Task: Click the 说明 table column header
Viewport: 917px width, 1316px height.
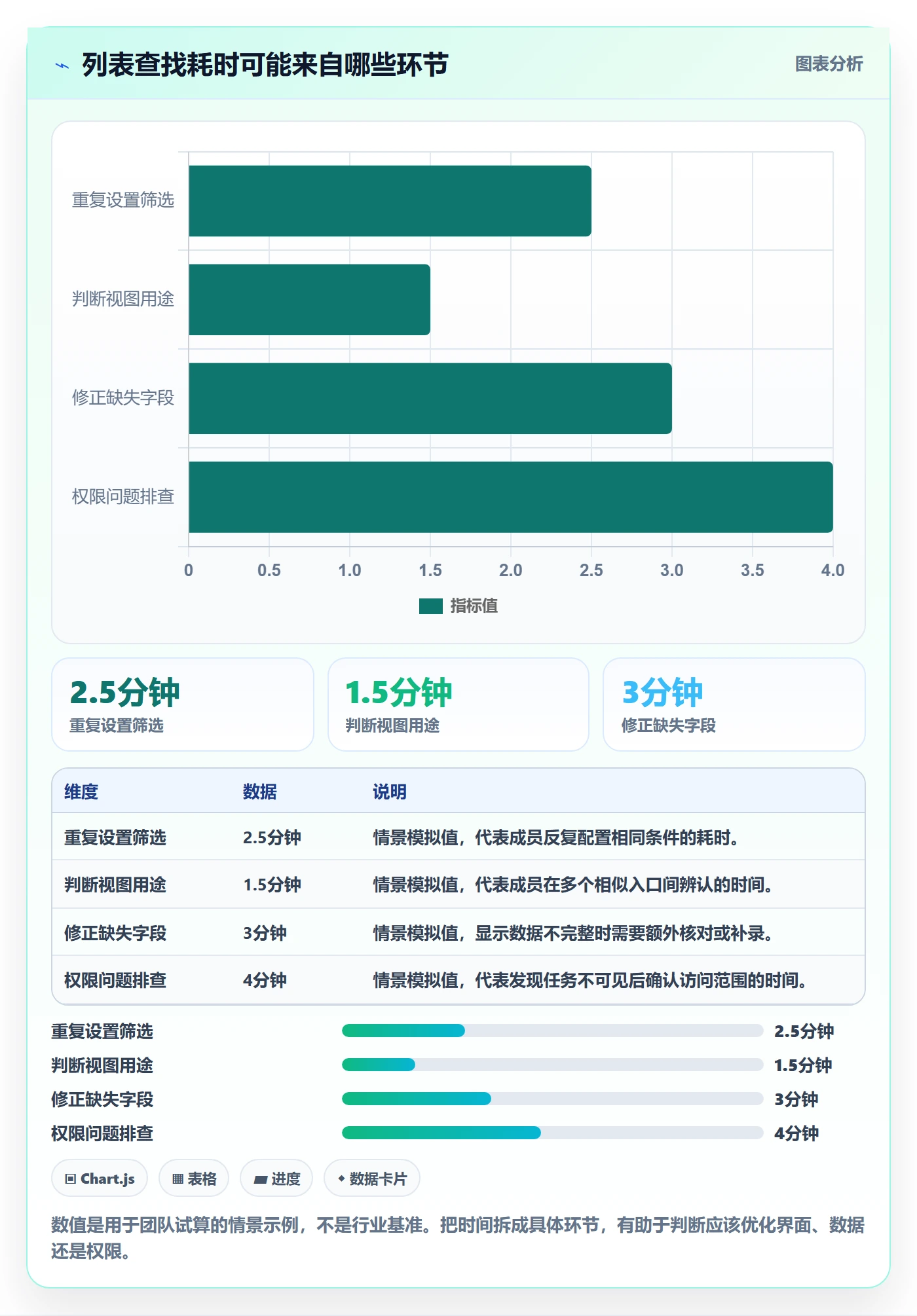Action: coord(390,792)
